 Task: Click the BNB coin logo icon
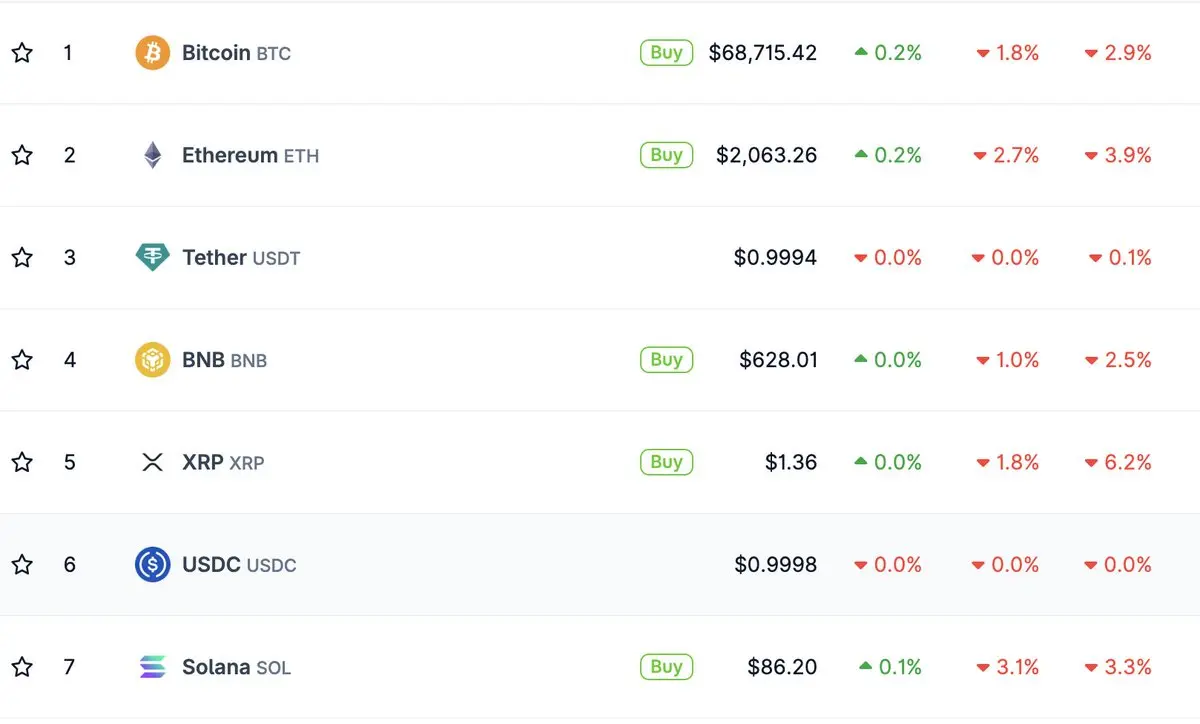click(x=152, y=360)
